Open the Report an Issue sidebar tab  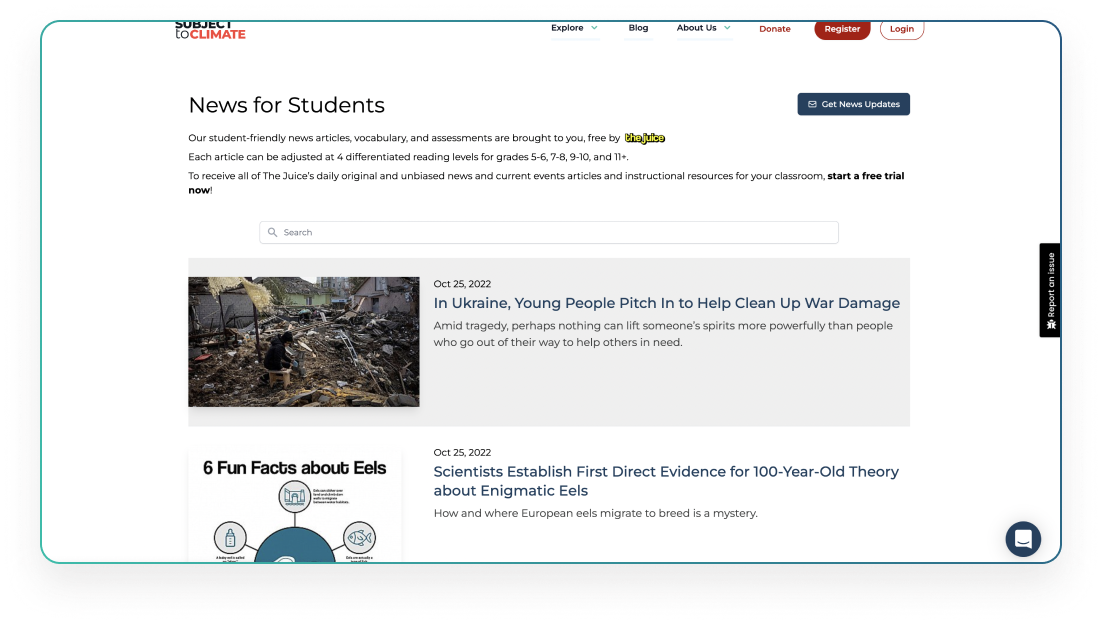click(1049, 290)
